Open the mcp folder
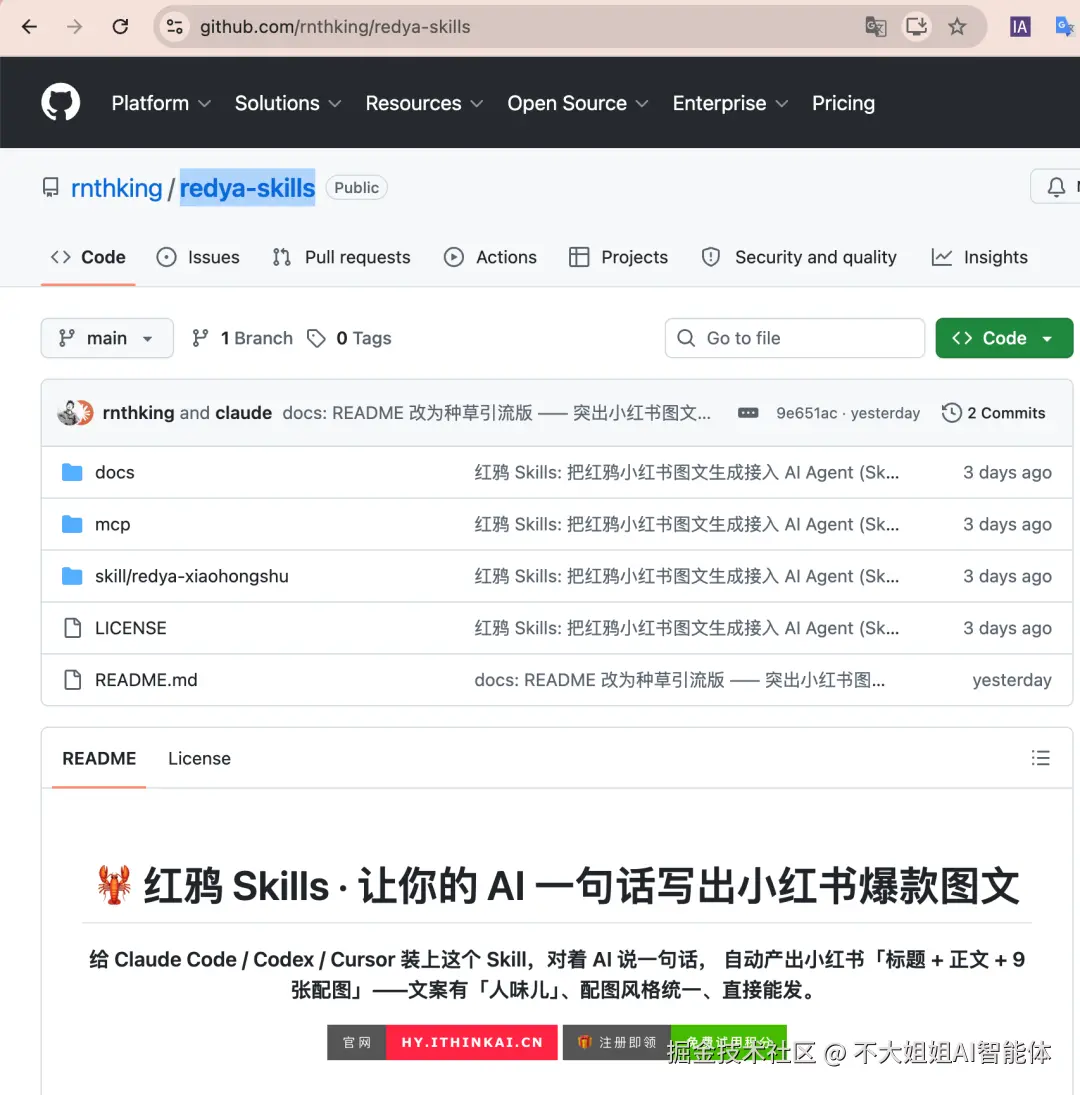1080x1095 pixels. tap(112, 524)
